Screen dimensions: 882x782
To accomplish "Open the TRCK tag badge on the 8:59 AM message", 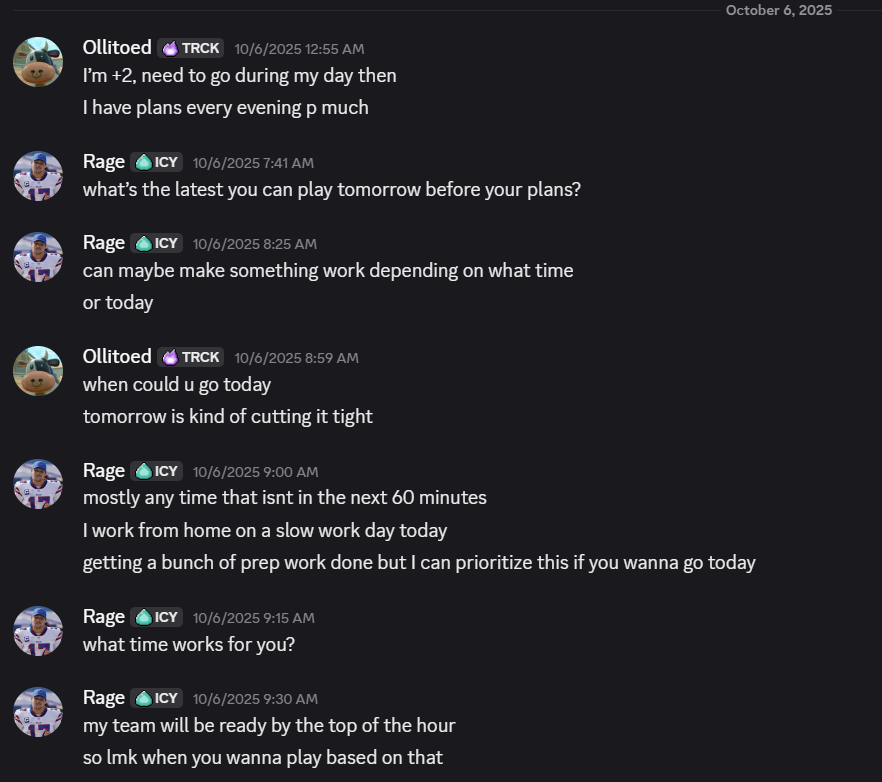I will coord(191,357).
